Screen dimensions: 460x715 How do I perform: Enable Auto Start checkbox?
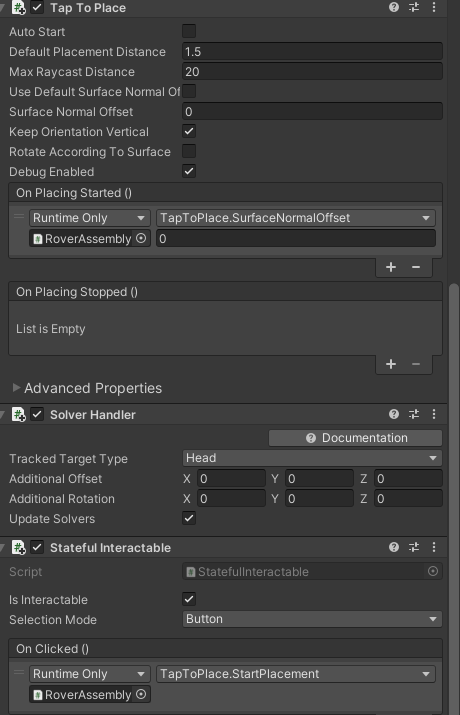[189, 31]
